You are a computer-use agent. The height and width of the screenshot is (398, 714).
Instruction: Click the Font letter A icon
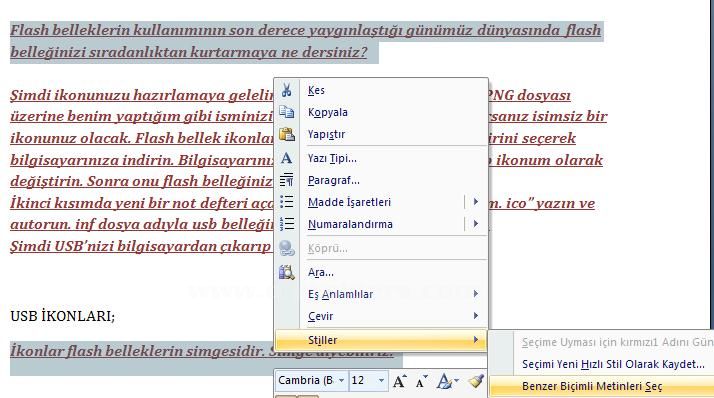[x=286, y=158]
